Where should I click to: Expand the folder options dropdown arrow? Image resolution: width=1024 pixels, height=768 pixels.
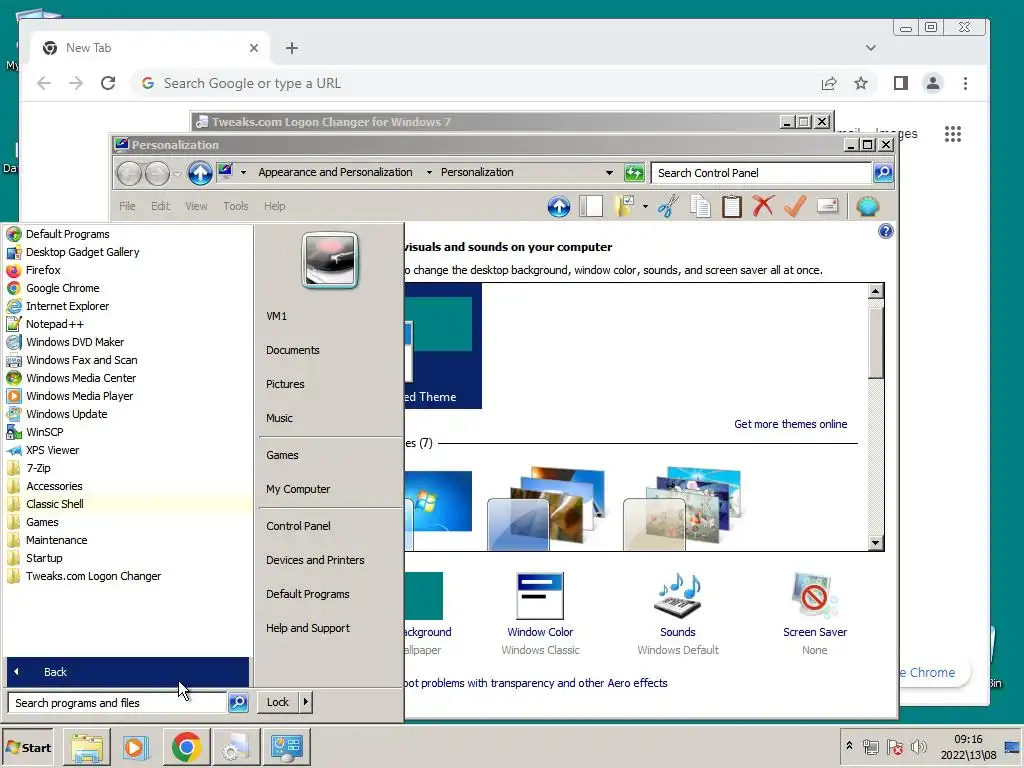tap(645, 206)
